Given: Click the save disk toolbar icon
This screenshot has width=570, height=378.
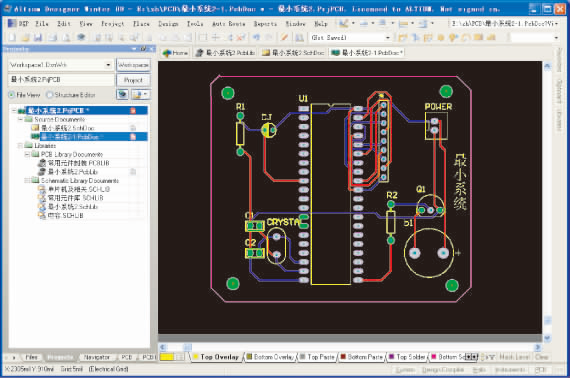Looking at the screenshot, I should tap(38, 37).
